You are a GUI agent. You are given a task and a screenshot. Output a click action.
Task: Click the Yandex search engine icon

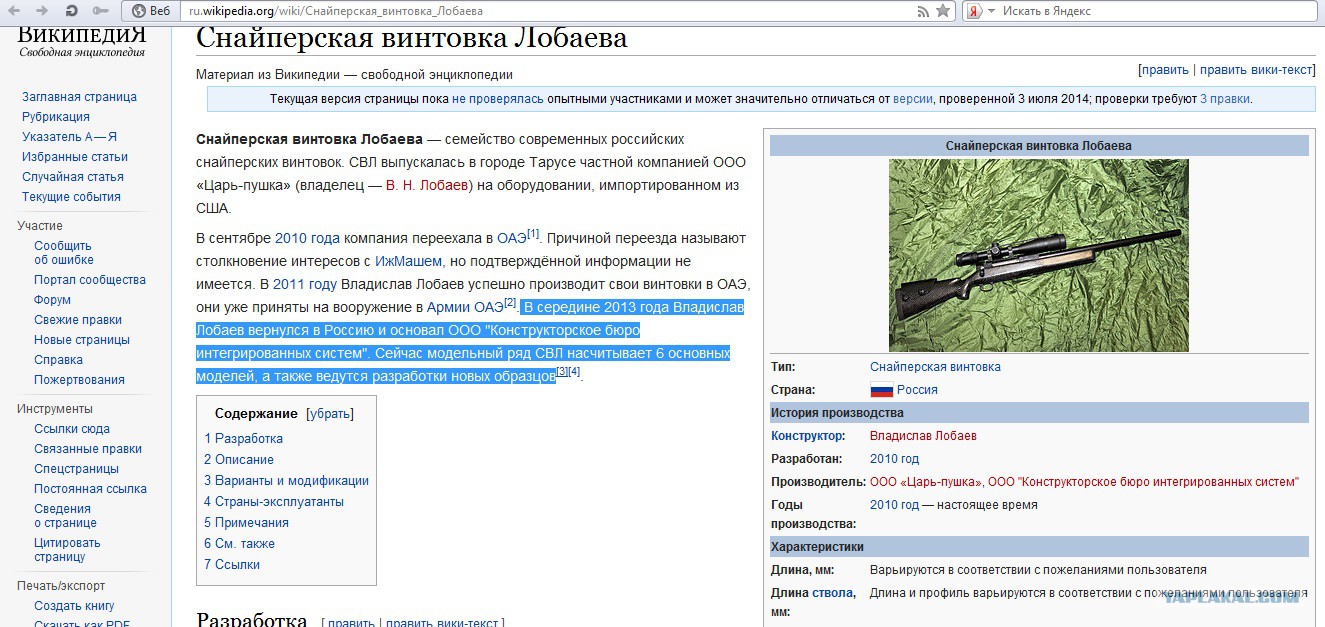tap(975, 11)
